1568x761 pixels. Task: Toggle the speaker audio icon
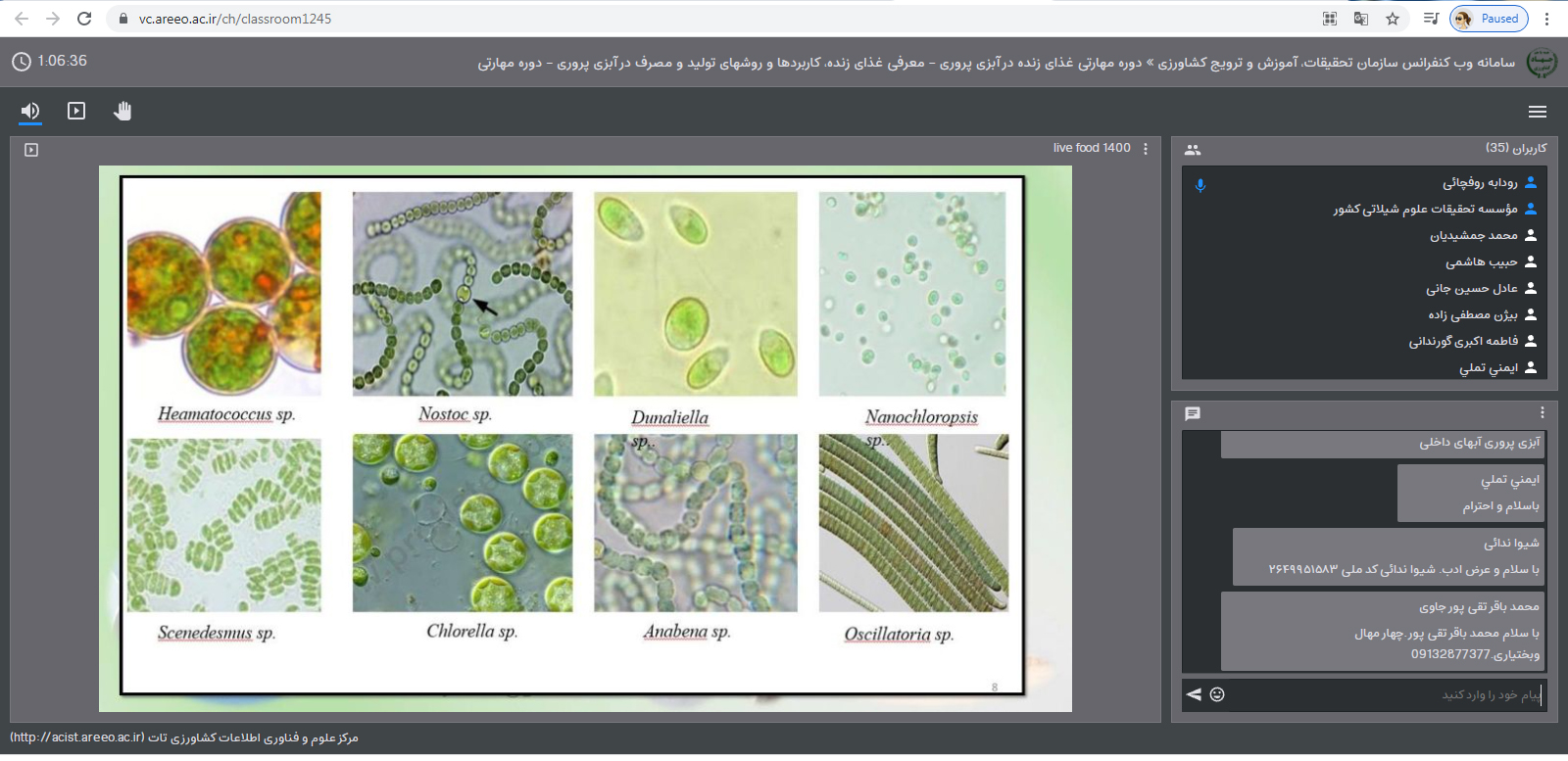pyautogui.click(x=30, y=112)
